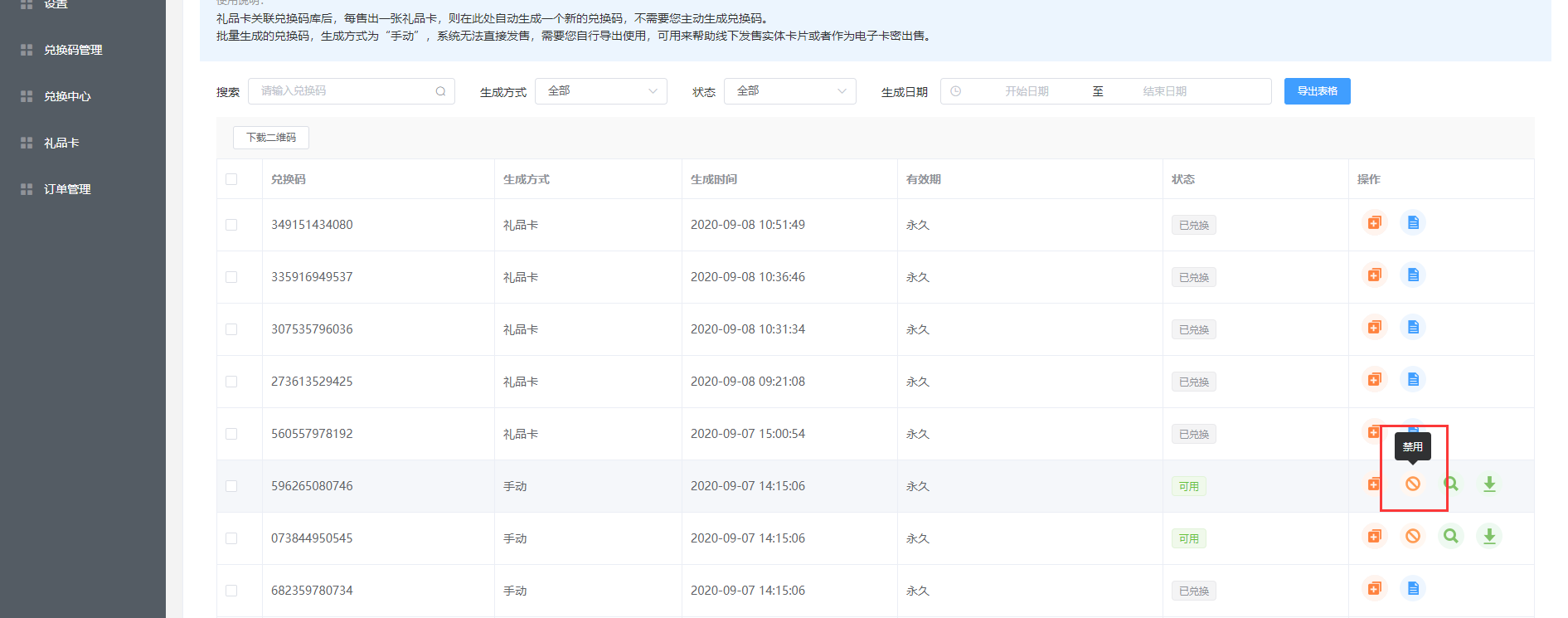
Task: Click timestamp 2020-09-08 10:51:49
Action: (748, 225)
